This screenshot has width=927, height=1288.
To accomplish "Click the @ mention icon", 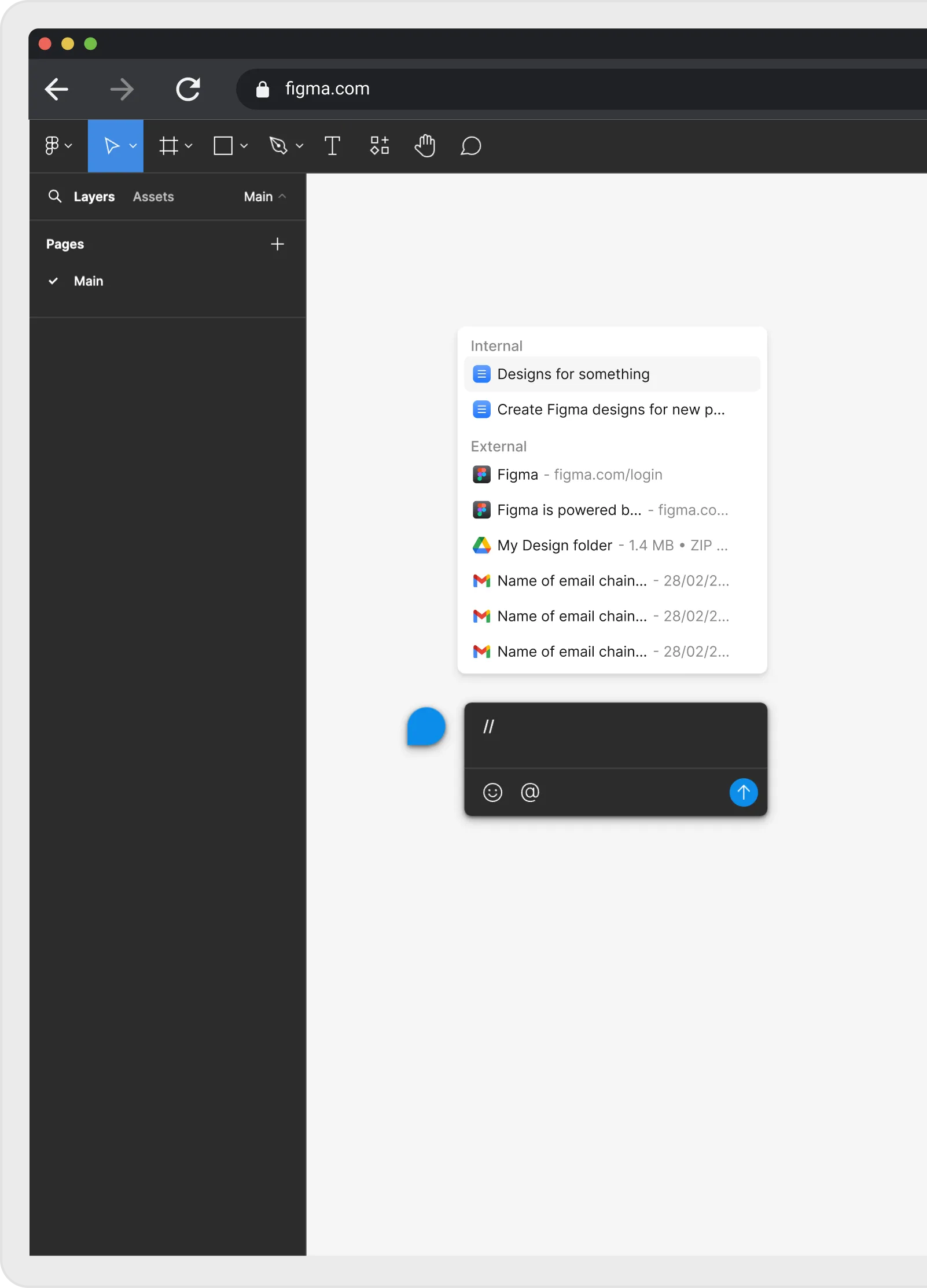I will 530,792.
